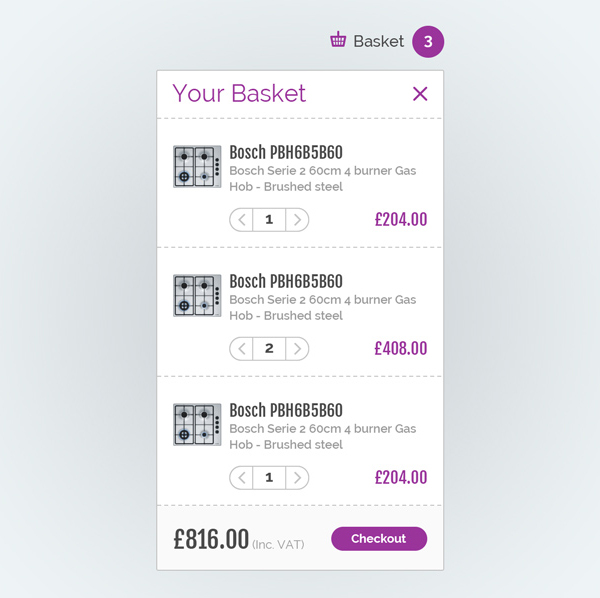600x598 pixels.
Task: Increase quantity of the second basket item
Action: (297, 349)
